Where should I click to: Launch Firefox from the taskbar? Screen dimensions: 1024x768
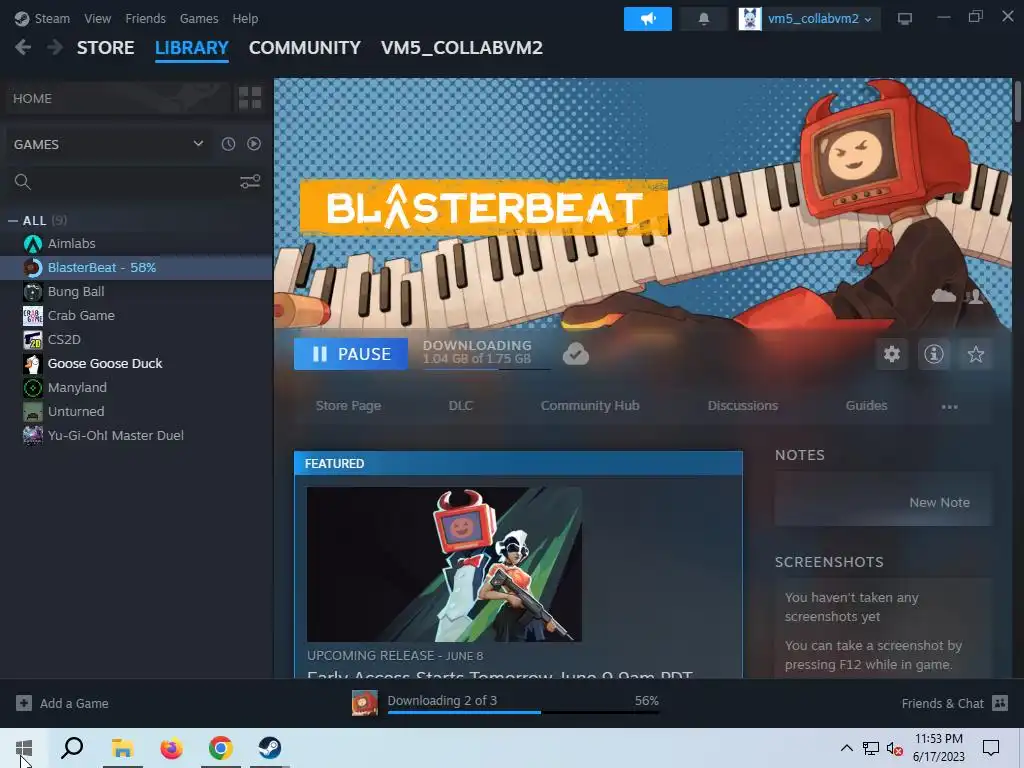172,748
